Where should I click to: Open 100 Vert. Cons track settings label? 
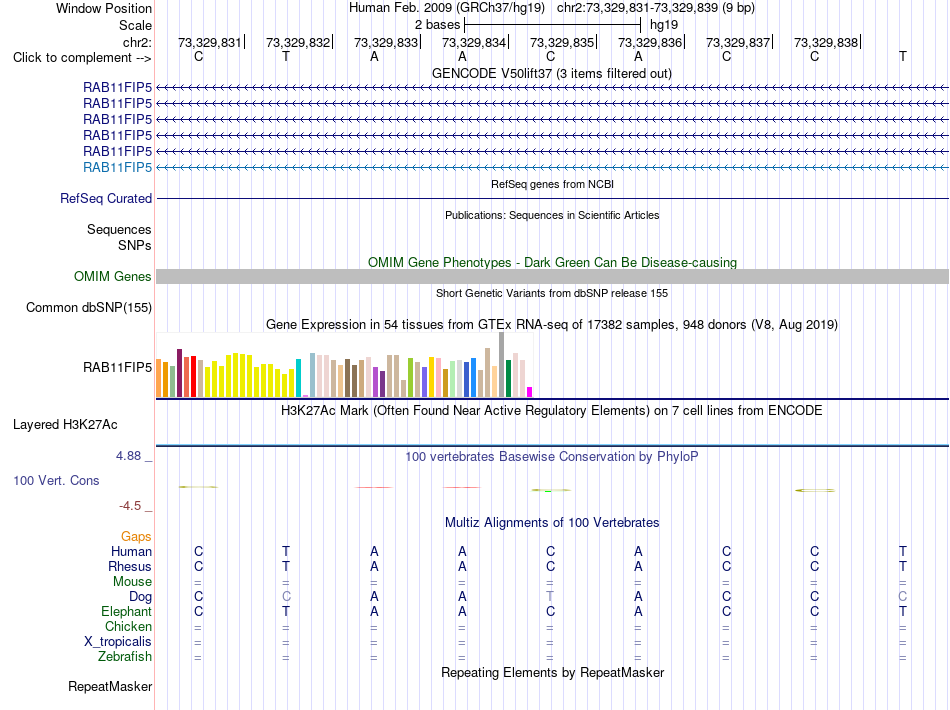[x=56, y=480]
